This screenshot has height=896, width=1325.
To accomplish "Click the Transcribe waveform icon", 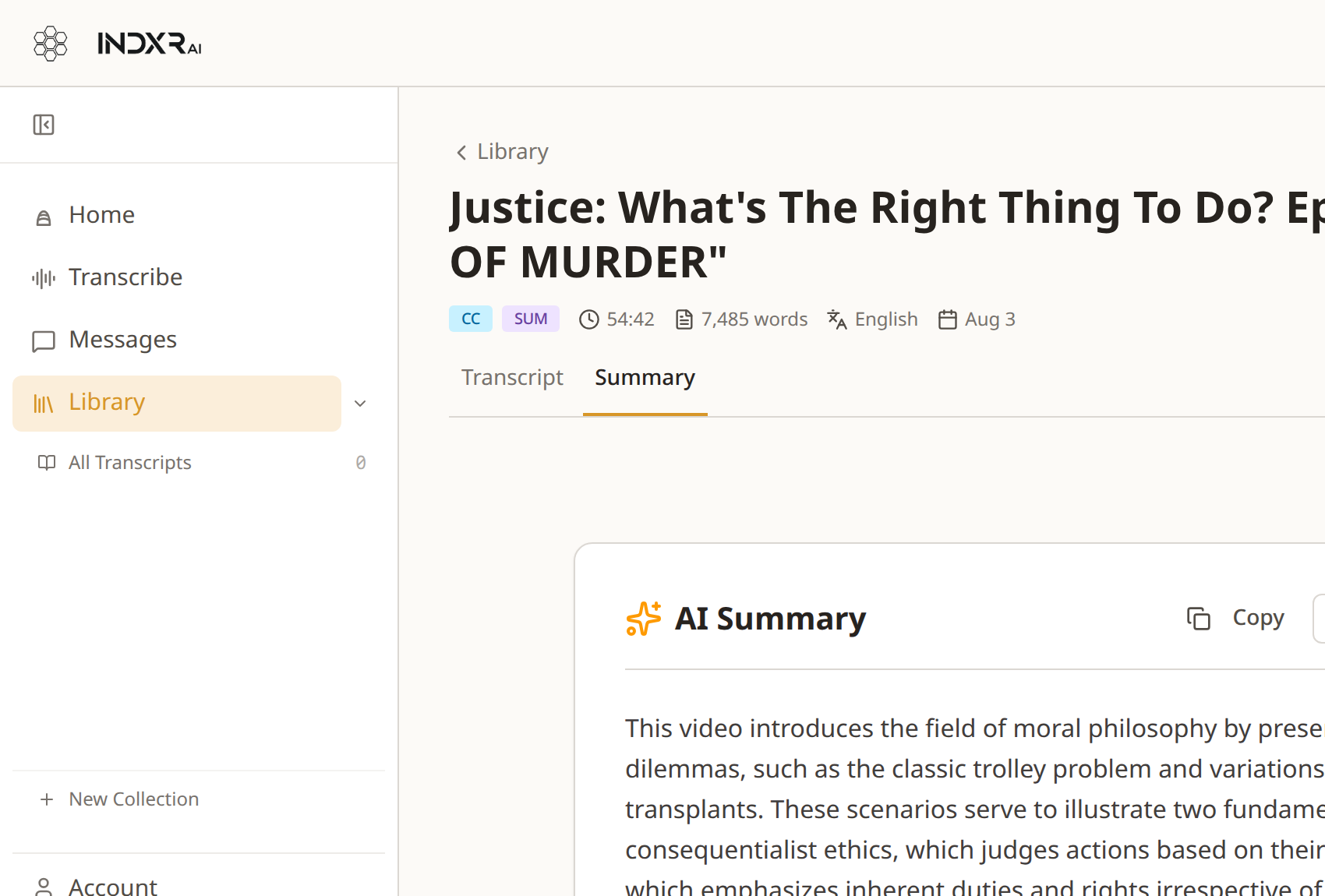I will pos(44,278).
